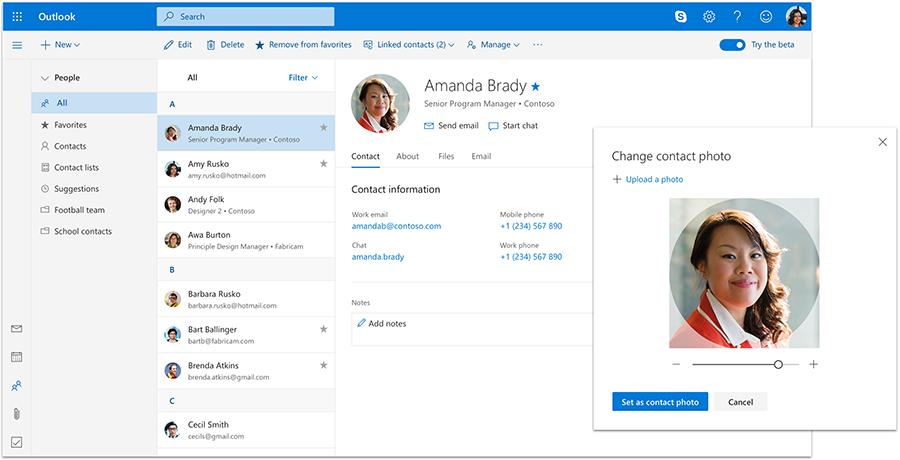This screenshot has width=900, height=460.
Task: Click the Search input box
Action: [x=245, y=17]
